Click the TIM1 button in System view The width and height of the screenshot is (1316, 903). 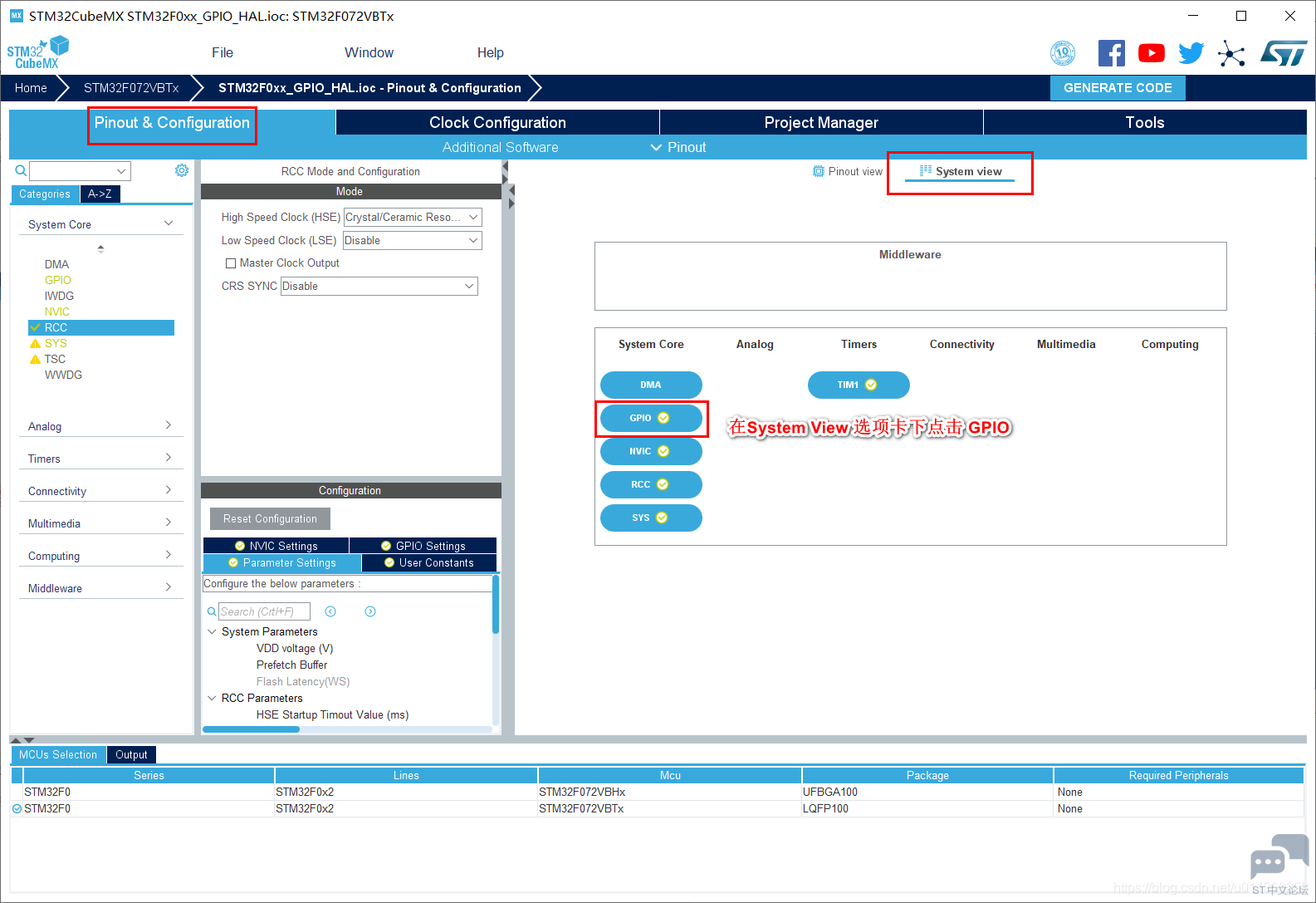(859, 385)
